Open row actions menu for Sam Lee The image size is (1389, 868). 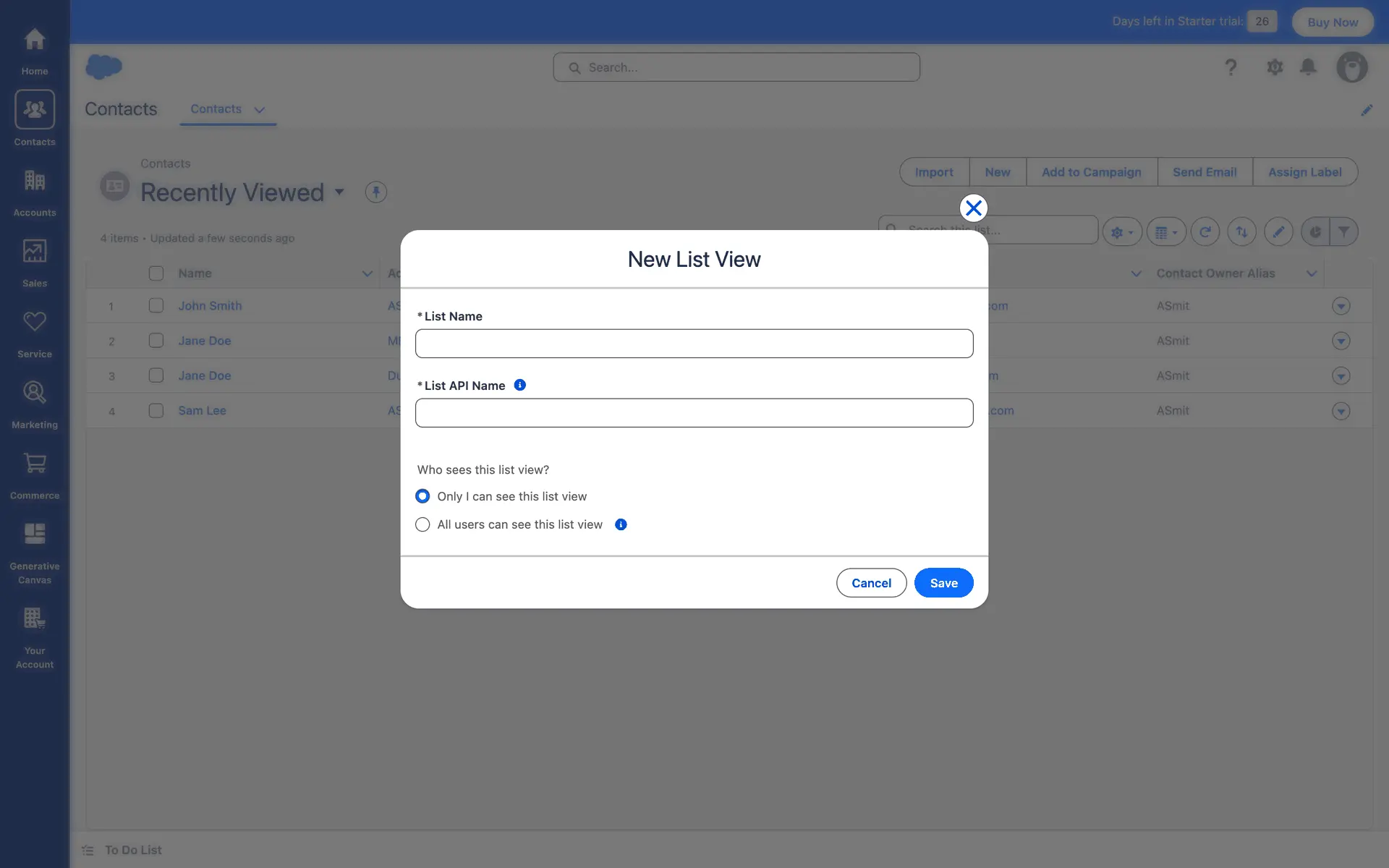(x=1341, y=411)
